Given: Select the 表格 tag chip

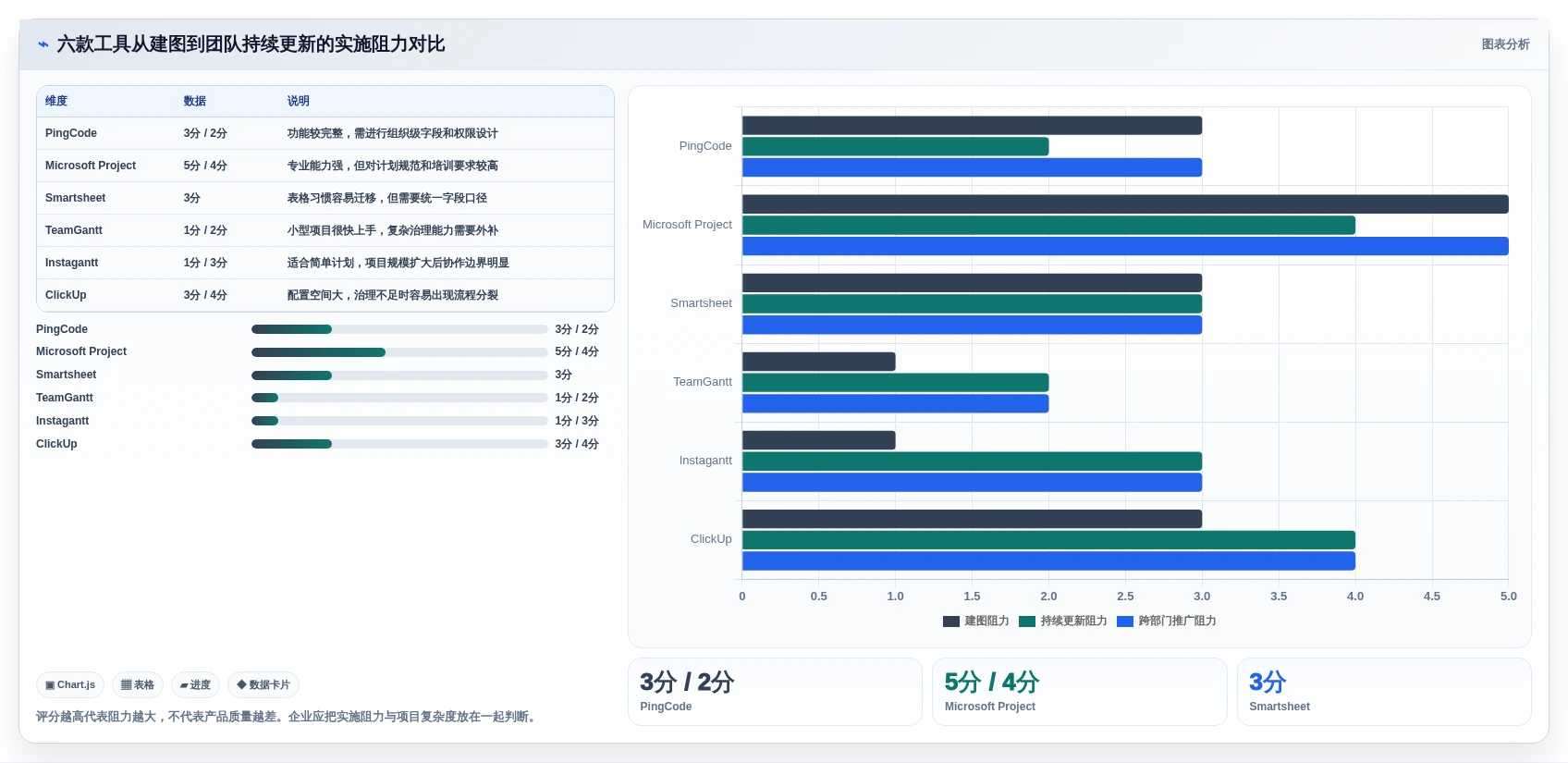Looking at the screenshot, I should click(x=138, y=685).
